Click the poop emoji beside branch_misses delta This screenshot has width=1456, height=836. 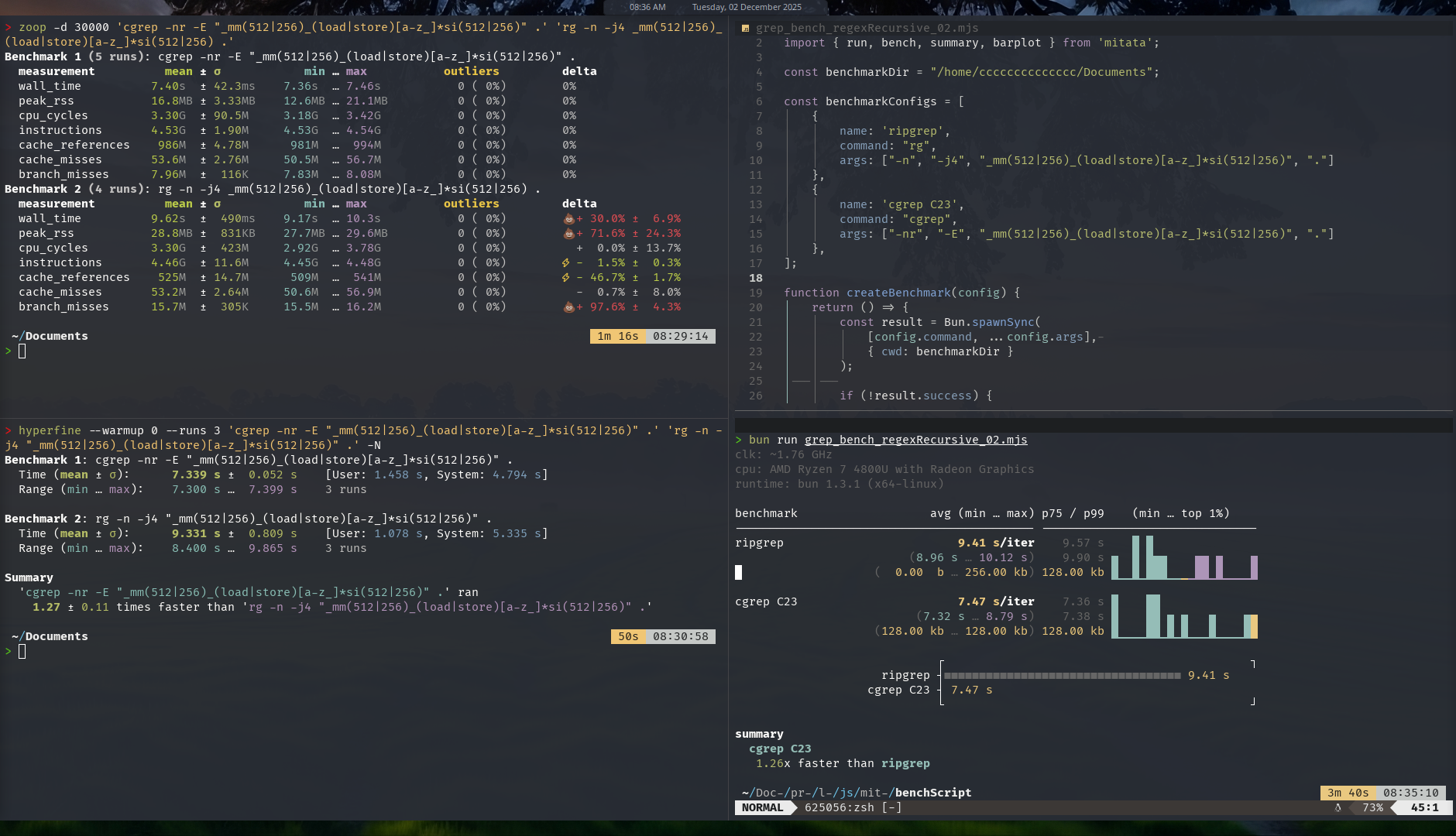pyautogui.click(x=568, y=307)
